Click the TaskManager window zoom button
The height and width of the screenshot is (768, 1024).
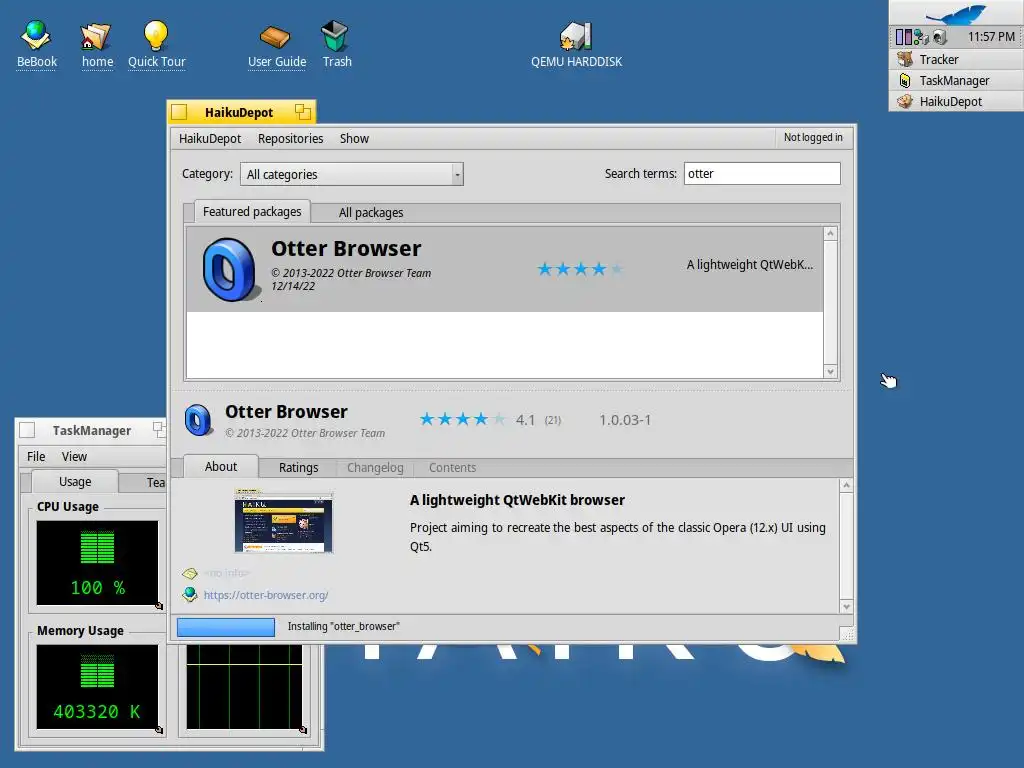point(159,429)
